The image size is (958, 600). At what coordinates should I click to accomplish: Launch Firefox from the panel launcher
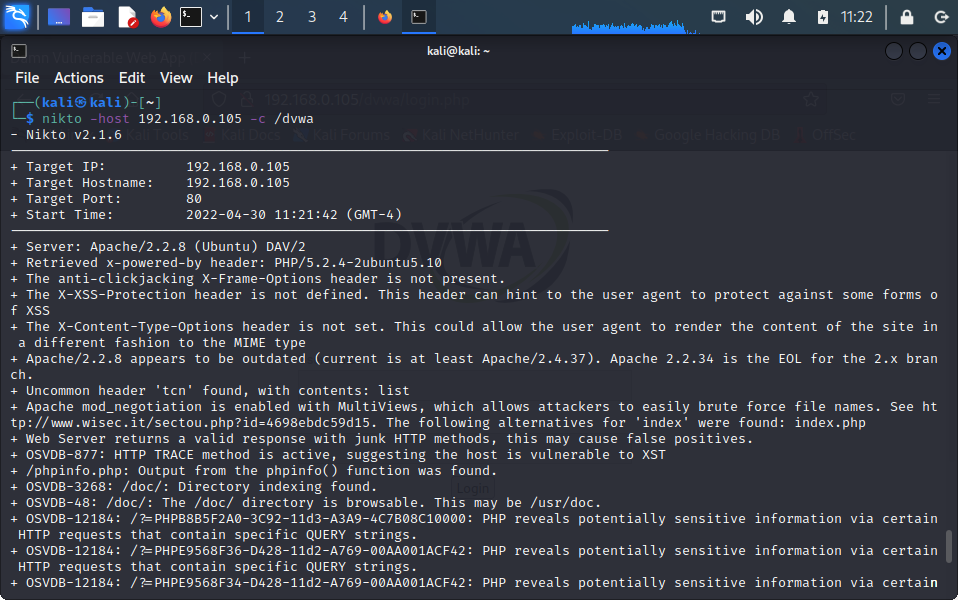coord(161,17)
